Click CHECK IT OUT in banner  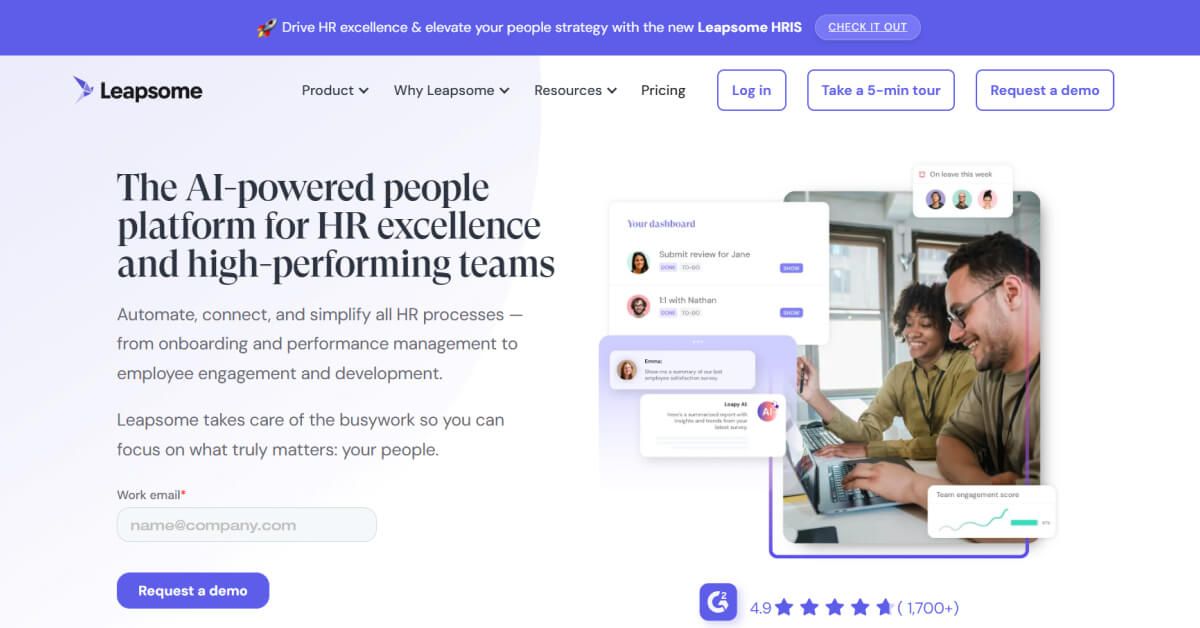(x=868, y=27)
